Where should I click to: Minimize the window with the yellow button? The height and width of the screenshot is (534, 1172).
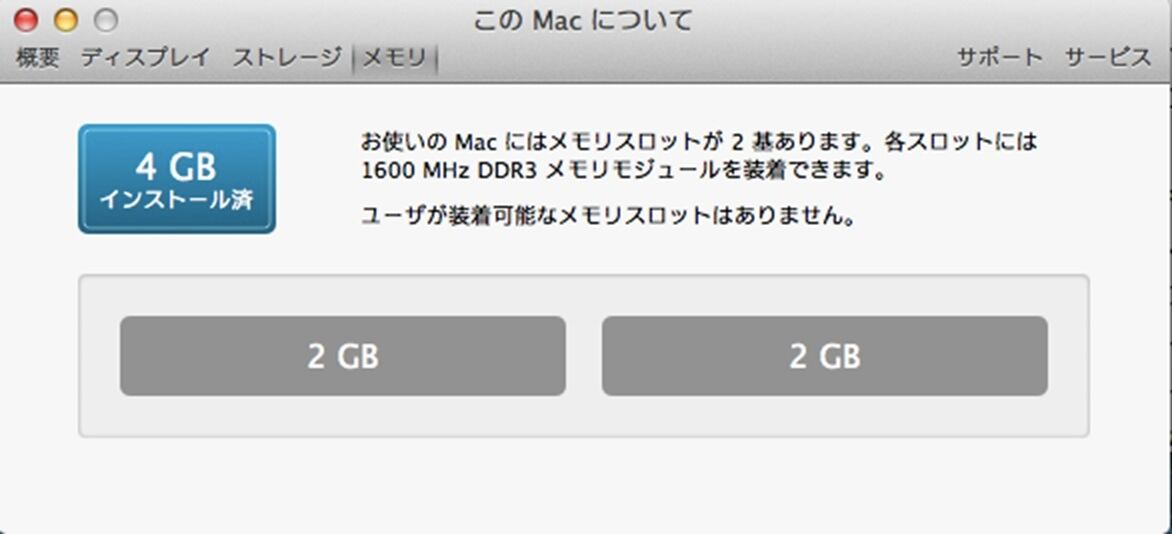tap(66, 20)
